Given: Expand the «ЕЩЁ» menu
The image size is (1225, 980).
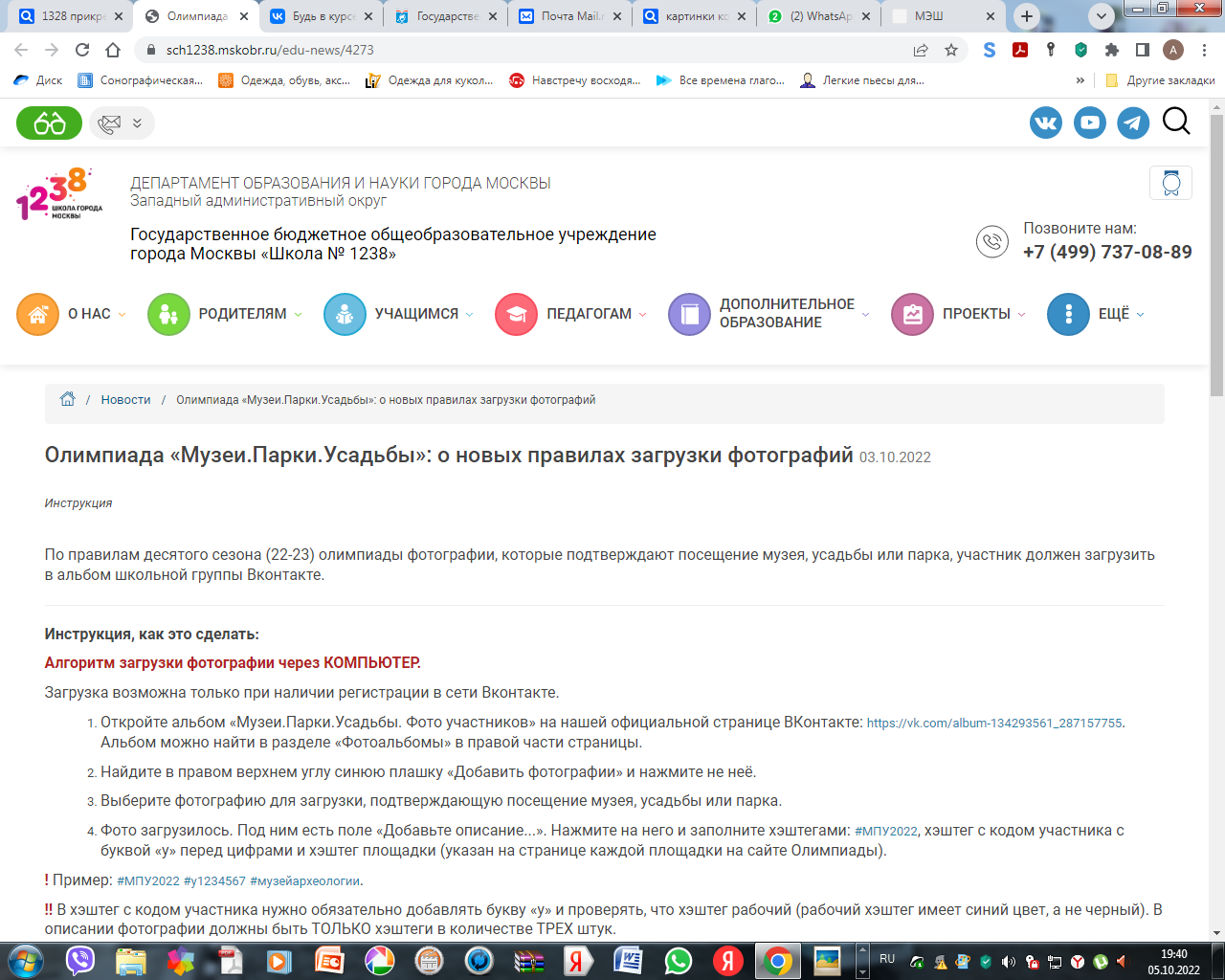Looking at the screenshot, I should 1097,314.
